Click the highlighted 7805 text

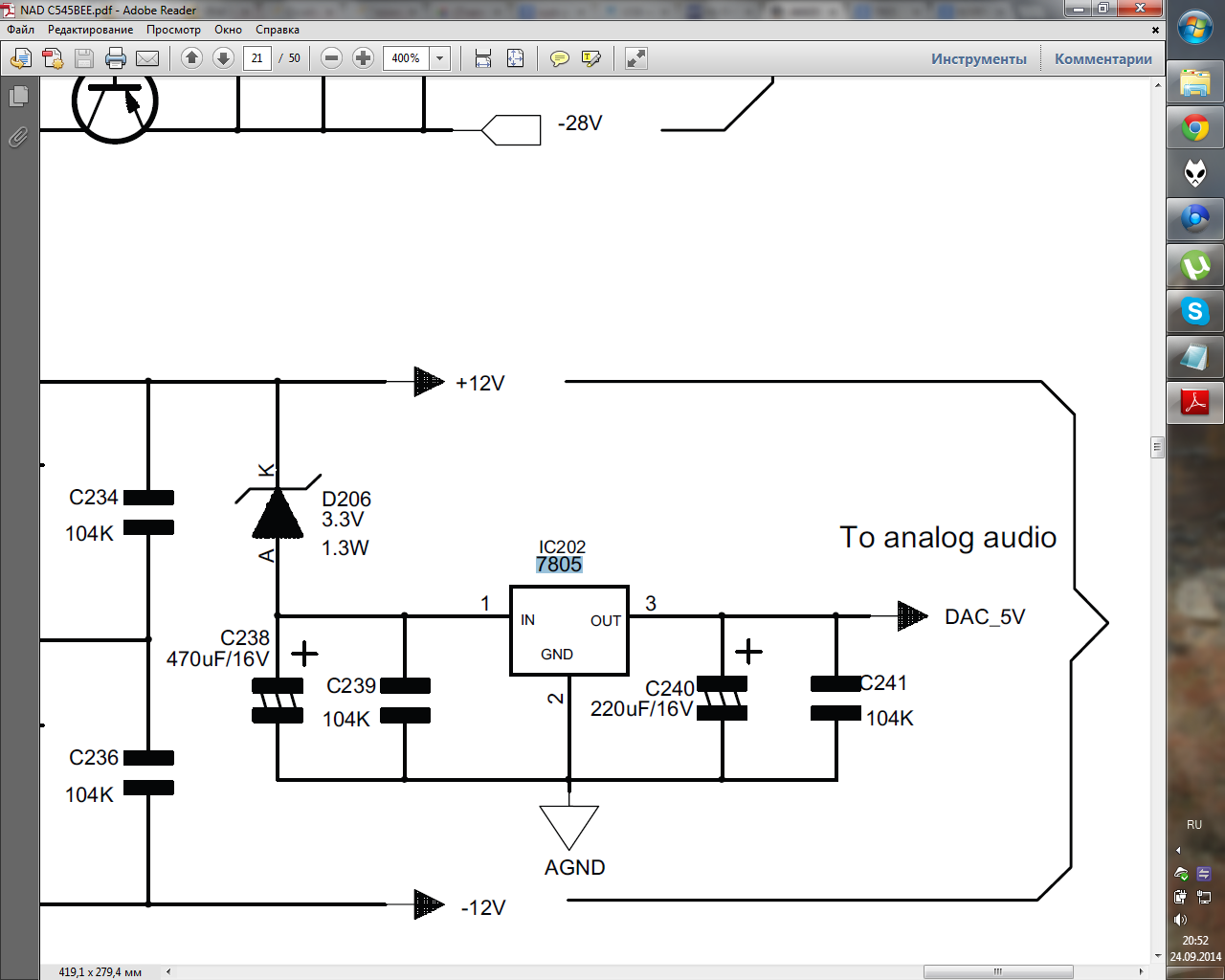559,565
